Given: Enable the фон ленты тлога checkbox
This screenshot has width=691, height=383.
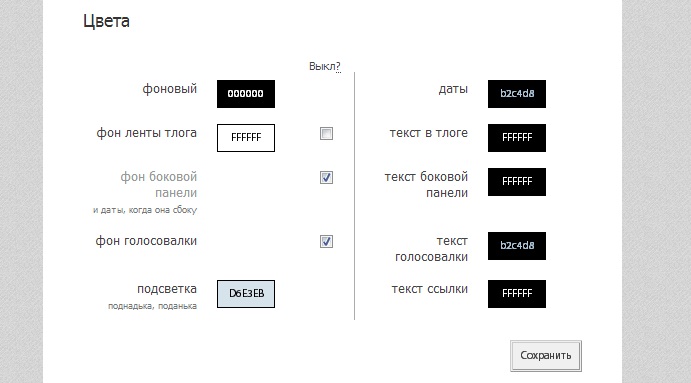Looking at the screenshot, I should 327,134.
